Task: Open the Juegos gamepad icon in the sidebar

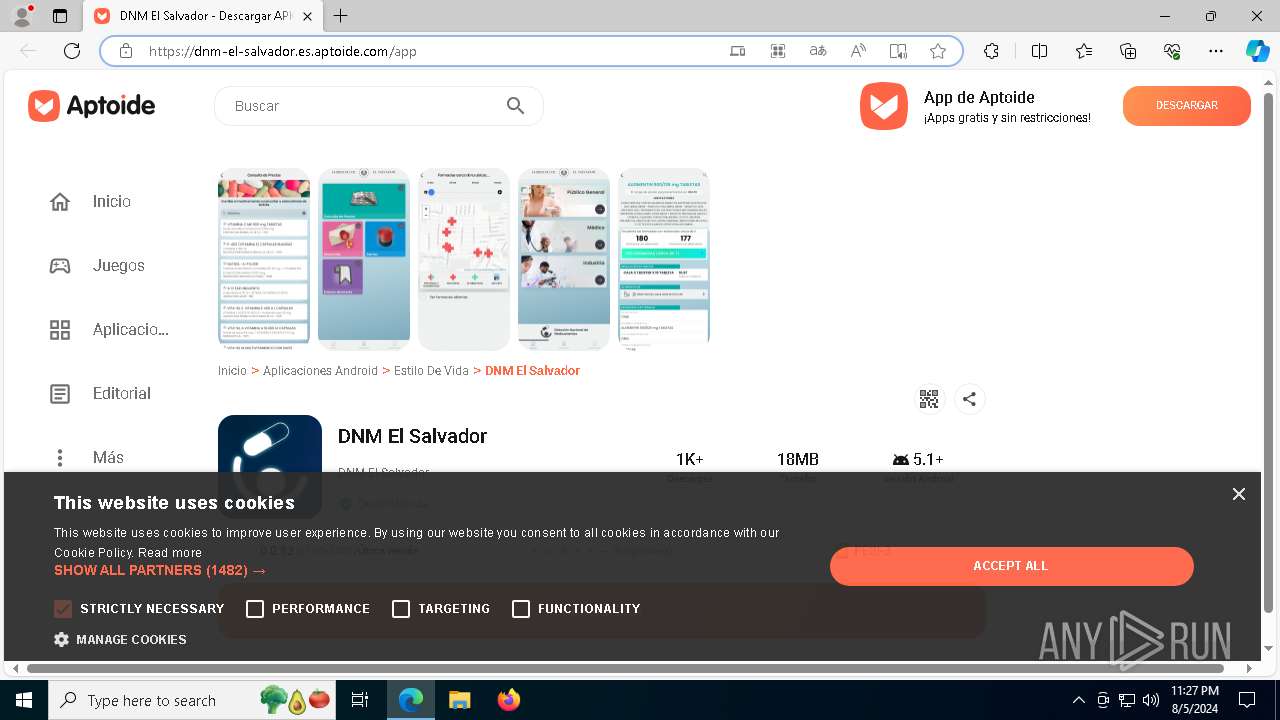Action: point(60,265)
